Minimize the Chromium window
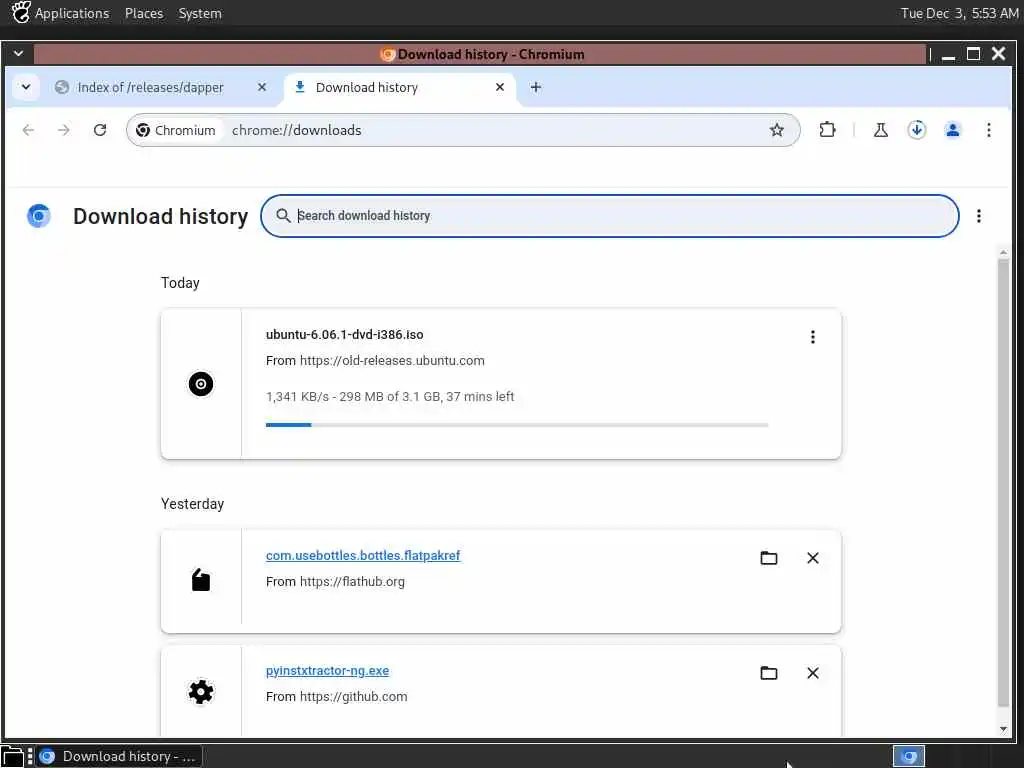Image resolution: width=1024 pixels, height=768 pixels. pos(948,55)
